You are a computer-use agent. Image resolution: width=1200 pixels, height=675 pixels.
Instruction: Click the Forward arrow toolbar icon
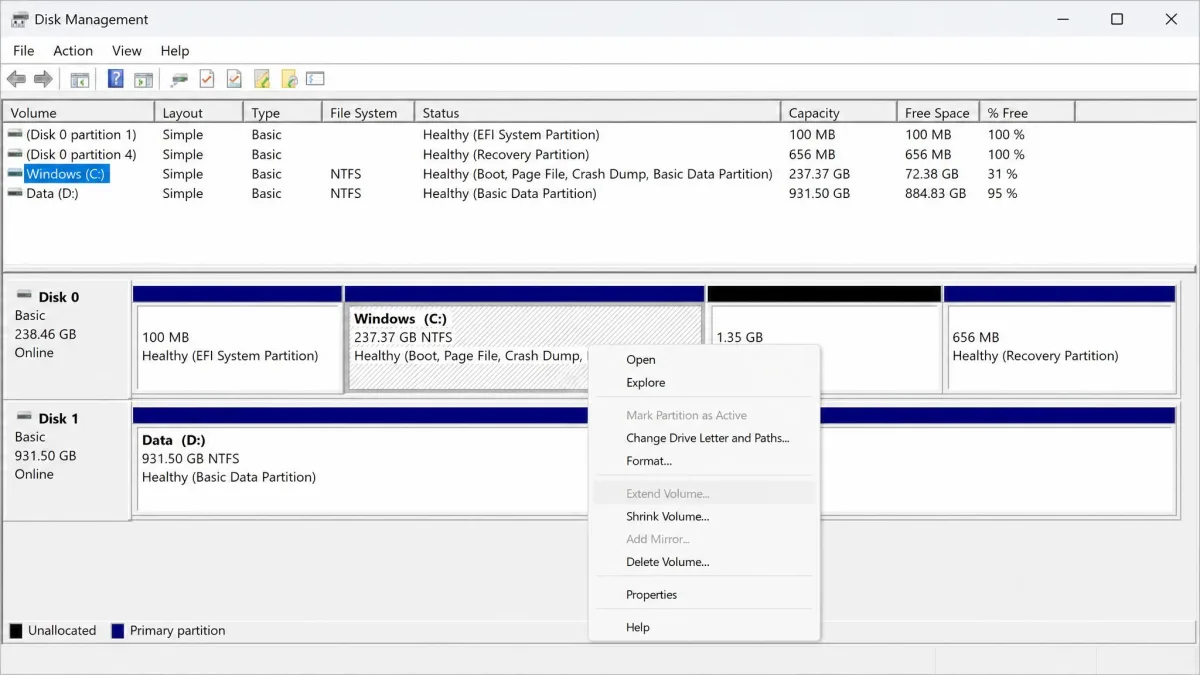[43, 79]
